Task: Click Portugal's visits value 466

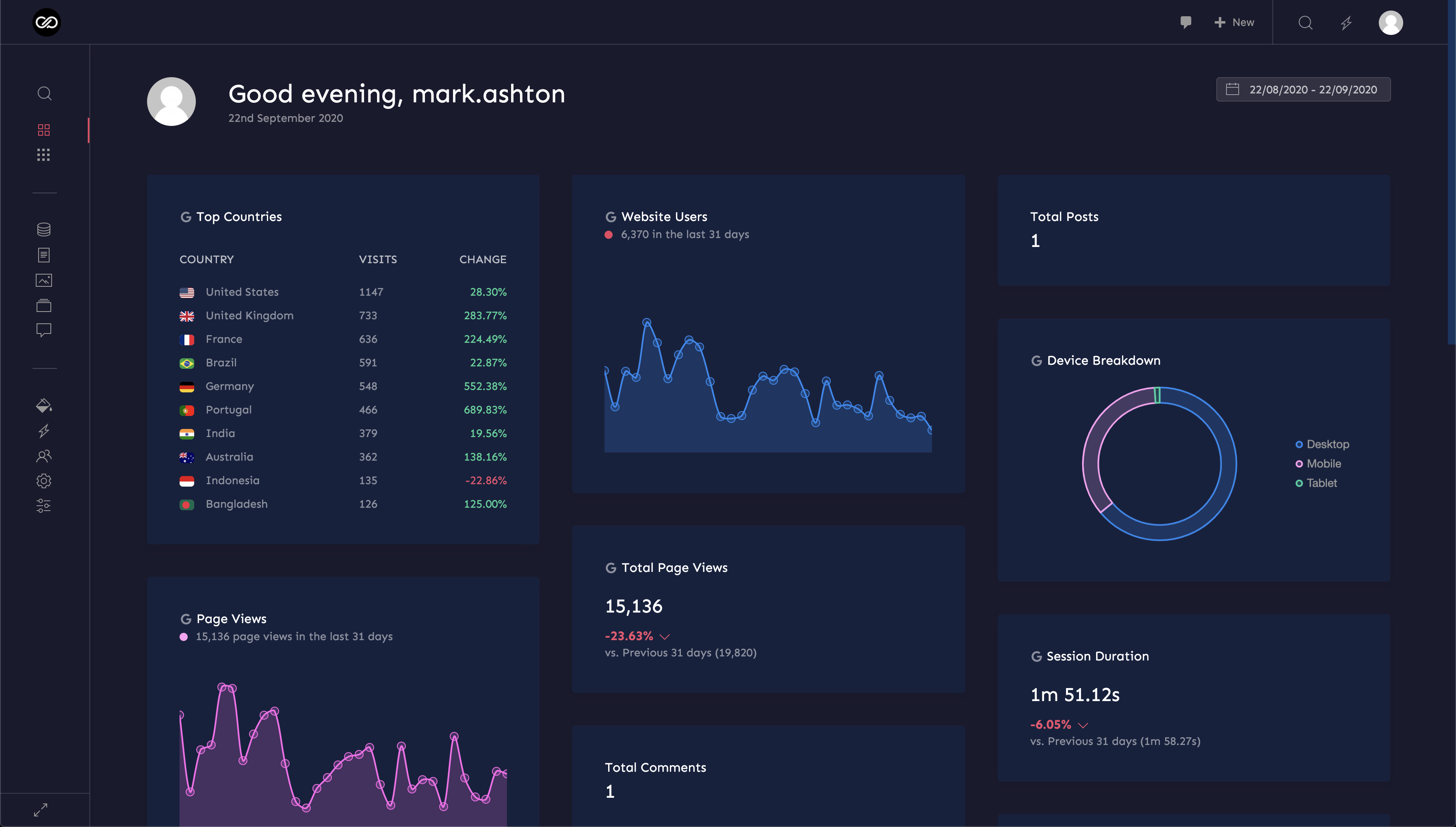Action: click(368, 410)
